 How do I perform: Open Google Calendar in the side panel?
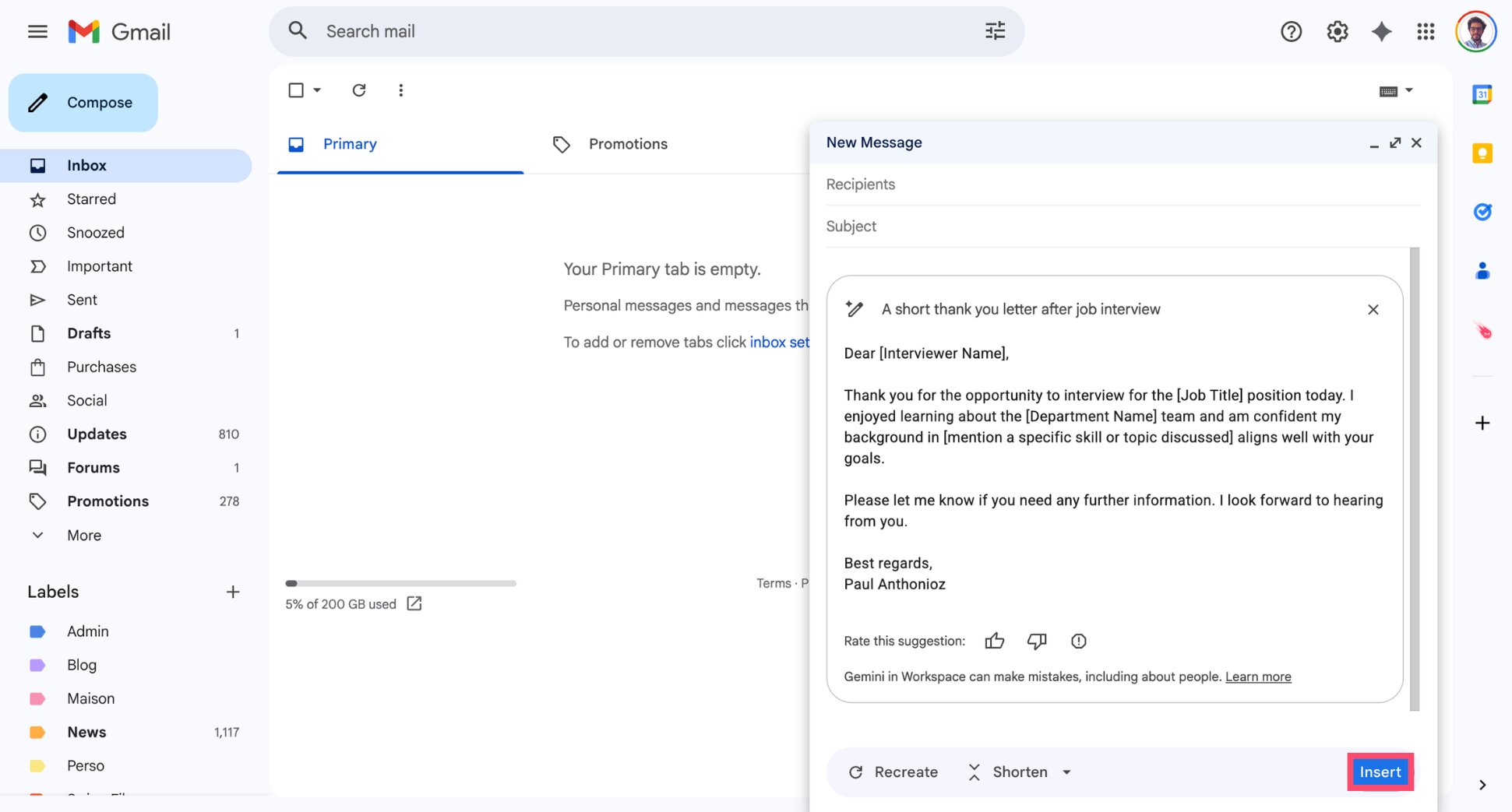point(1482,93)
